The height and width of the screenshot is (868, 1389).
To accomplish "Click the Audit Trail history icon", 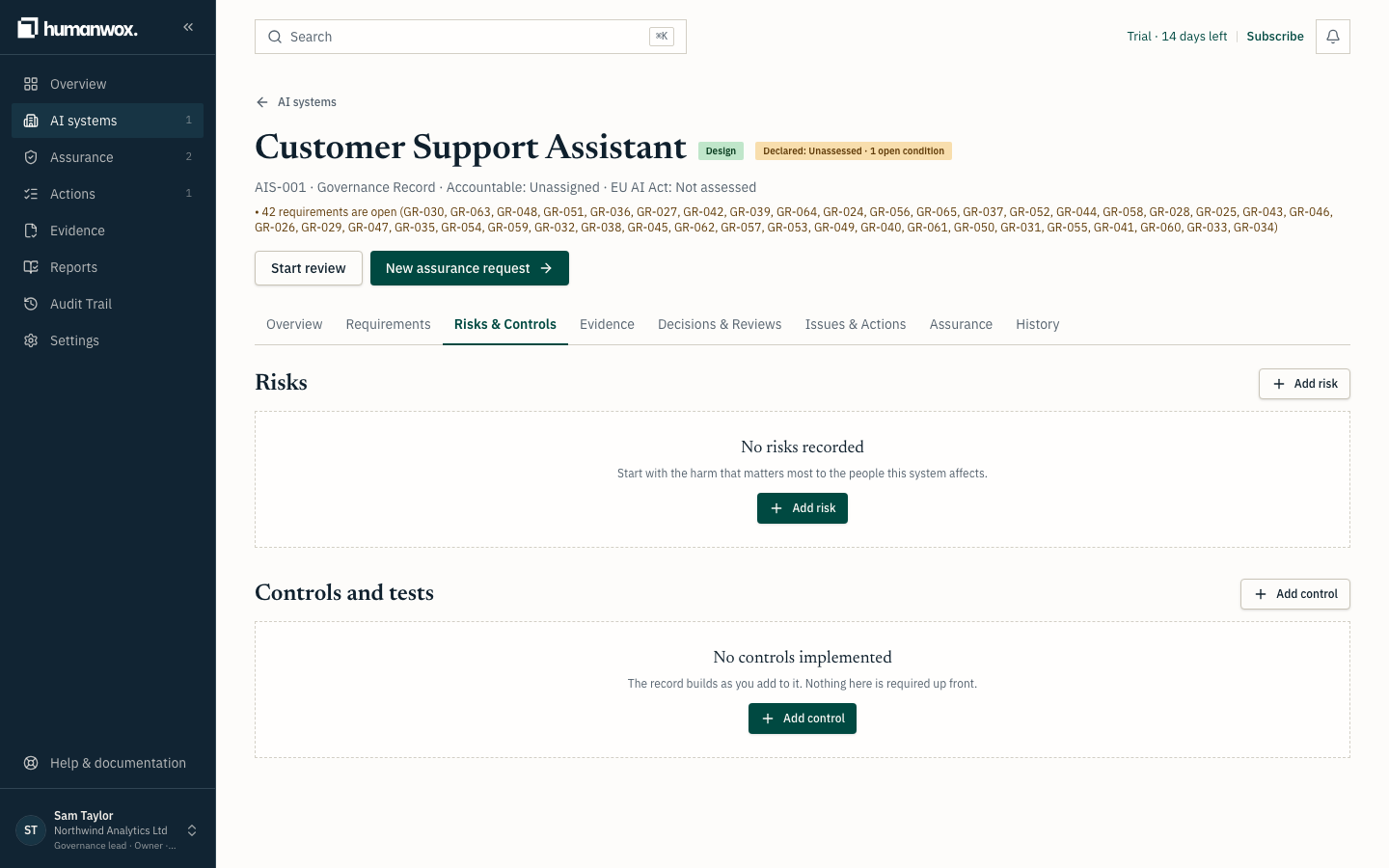I will (x=31, y=304).
